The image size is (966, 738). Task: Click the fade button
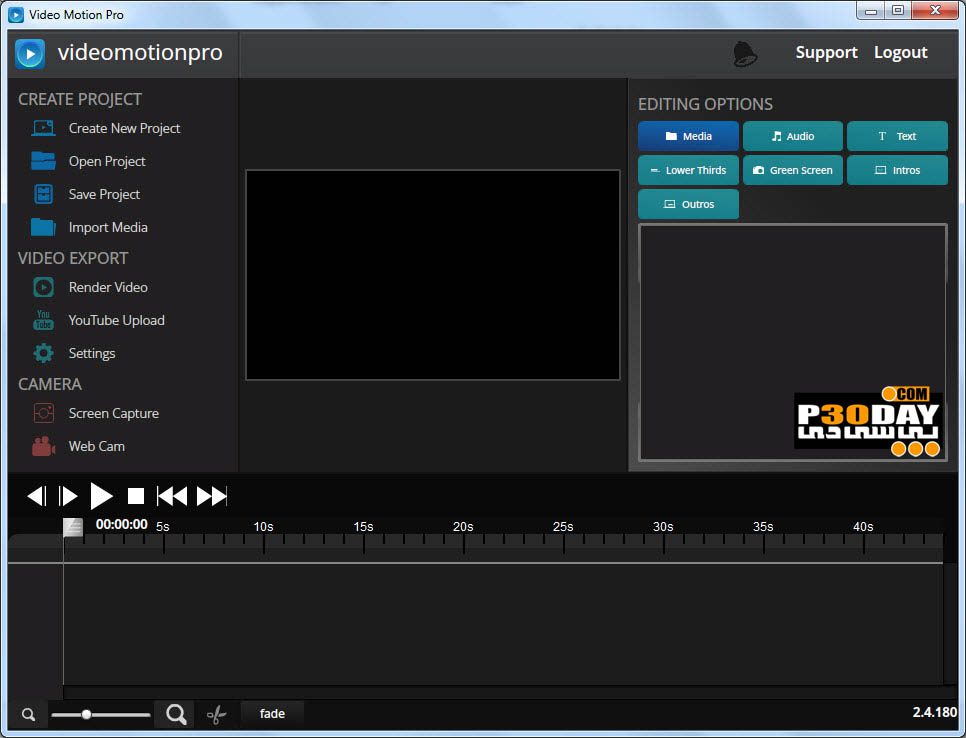pyautogui.click(x=272, y=713)
